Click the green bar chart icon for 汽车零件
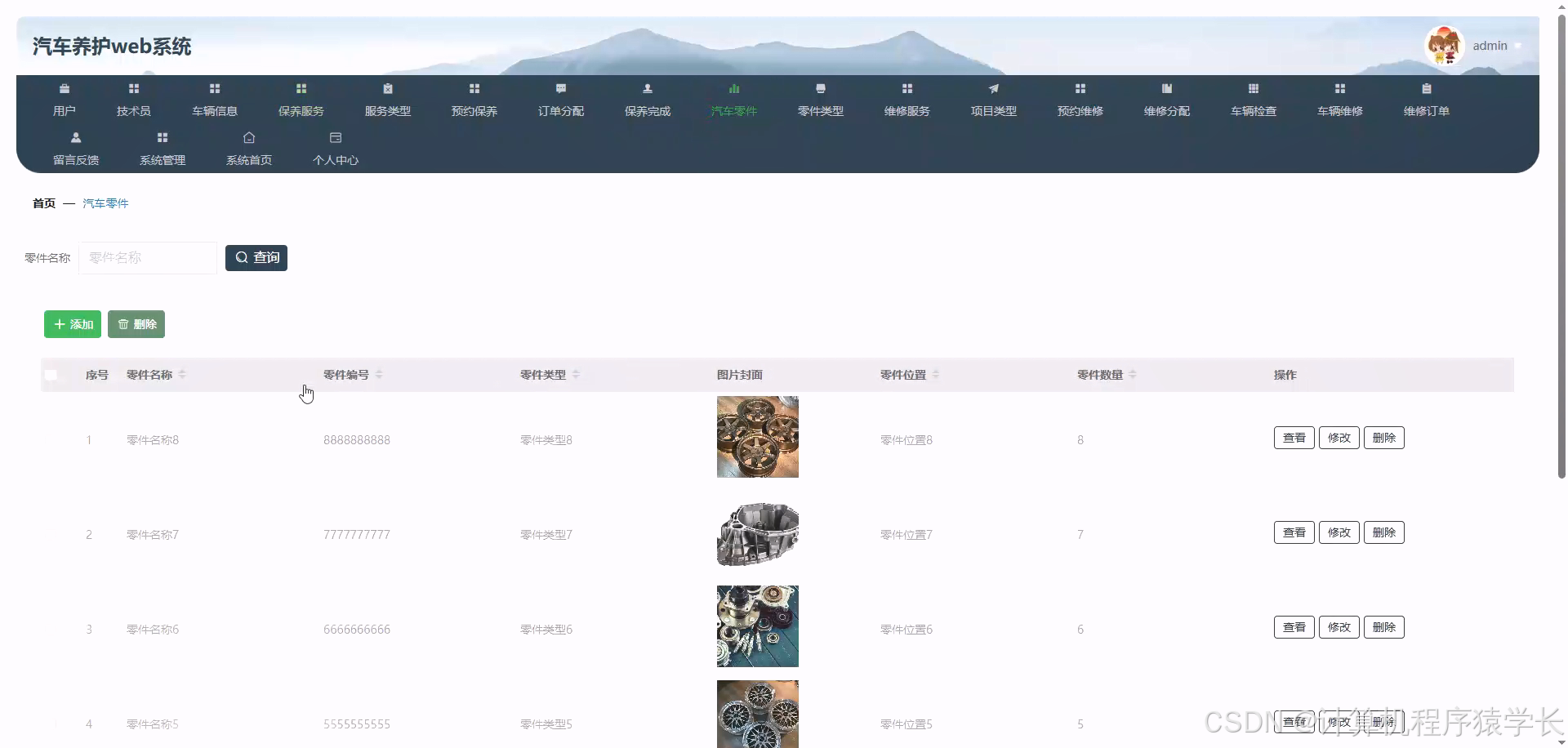Image resolution: width=1568 pixels, height=748 pixels. (734, 88)
